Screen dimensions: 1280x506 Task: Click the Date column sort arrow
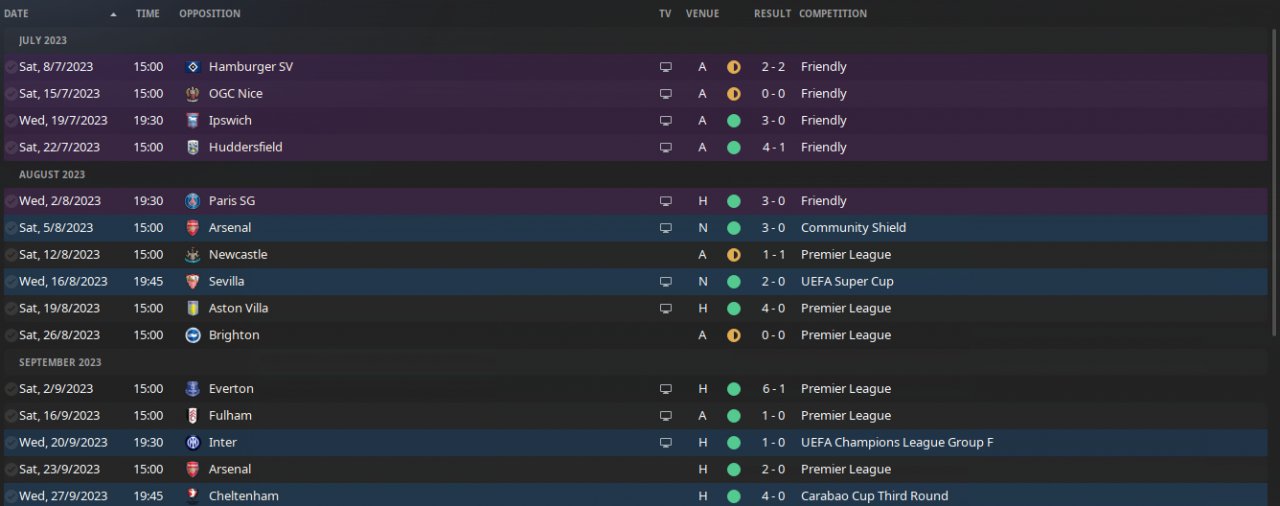point(113,14)
